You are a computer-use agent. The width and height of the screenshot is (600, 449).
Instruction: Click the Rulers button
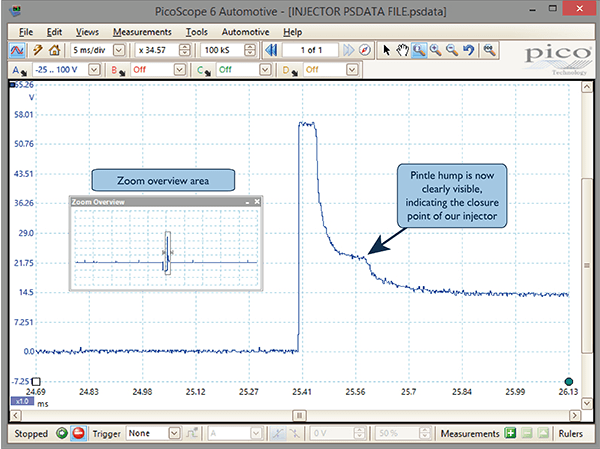570,433
